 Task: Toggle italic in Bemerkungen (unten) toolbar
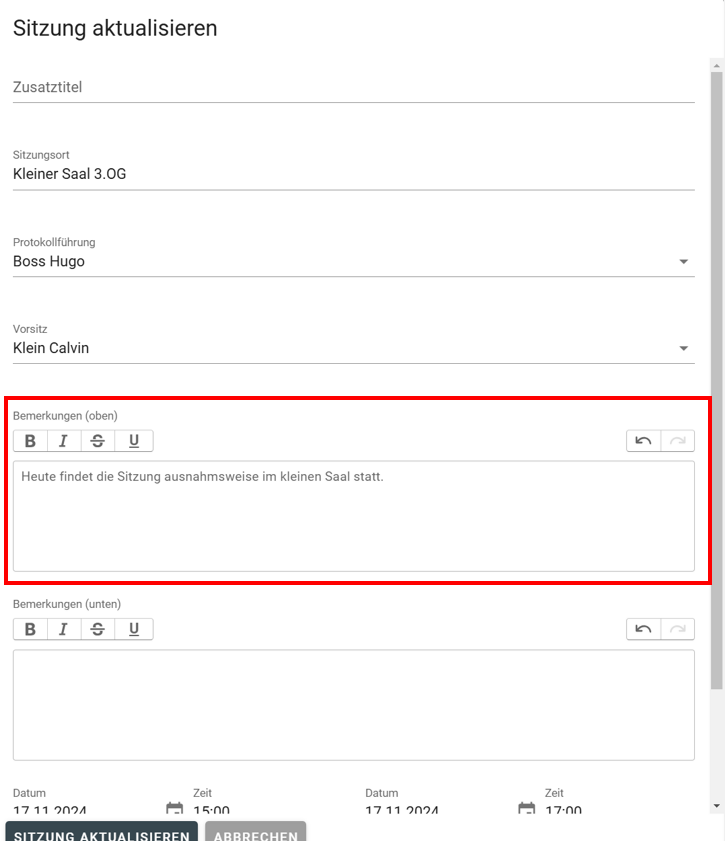pyautogui.click(x=63, y=629)
